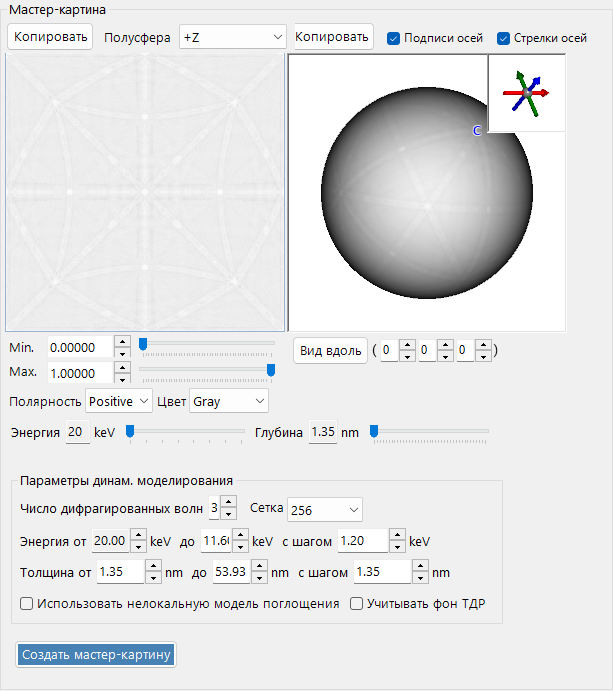The width and height of the screenshot is (613, 691).
Task: Increase the Min. value with up arrow
Action: 122,342
